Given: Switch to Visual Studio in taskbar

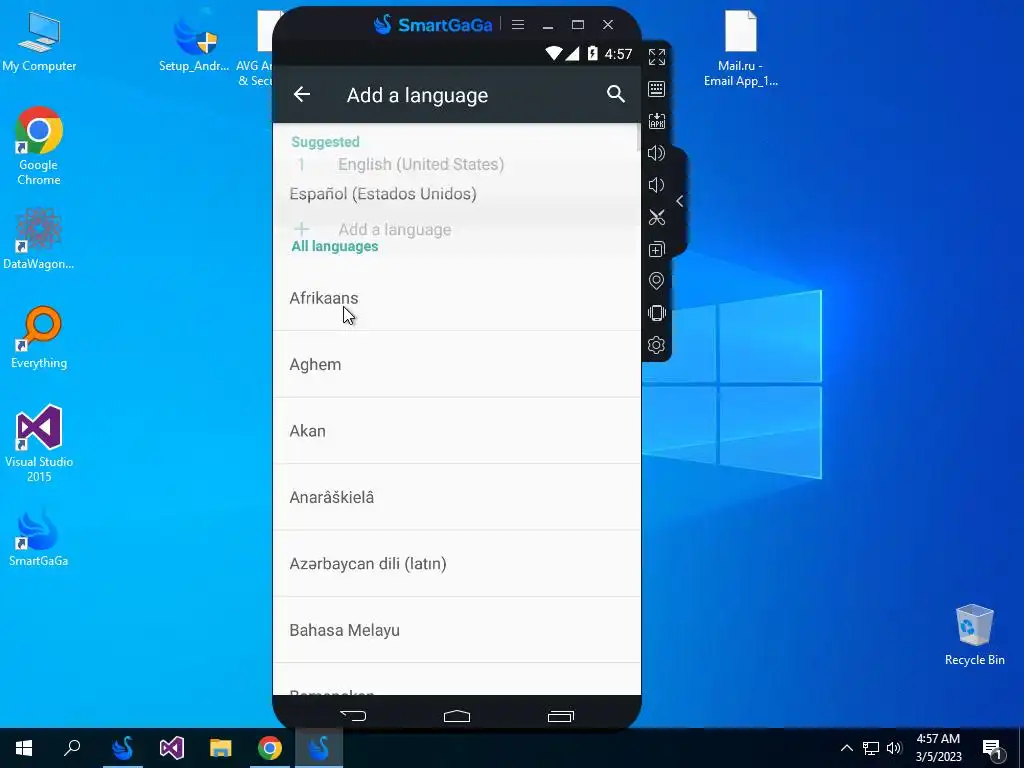Looking at the screenshot, I should [172, 748].
